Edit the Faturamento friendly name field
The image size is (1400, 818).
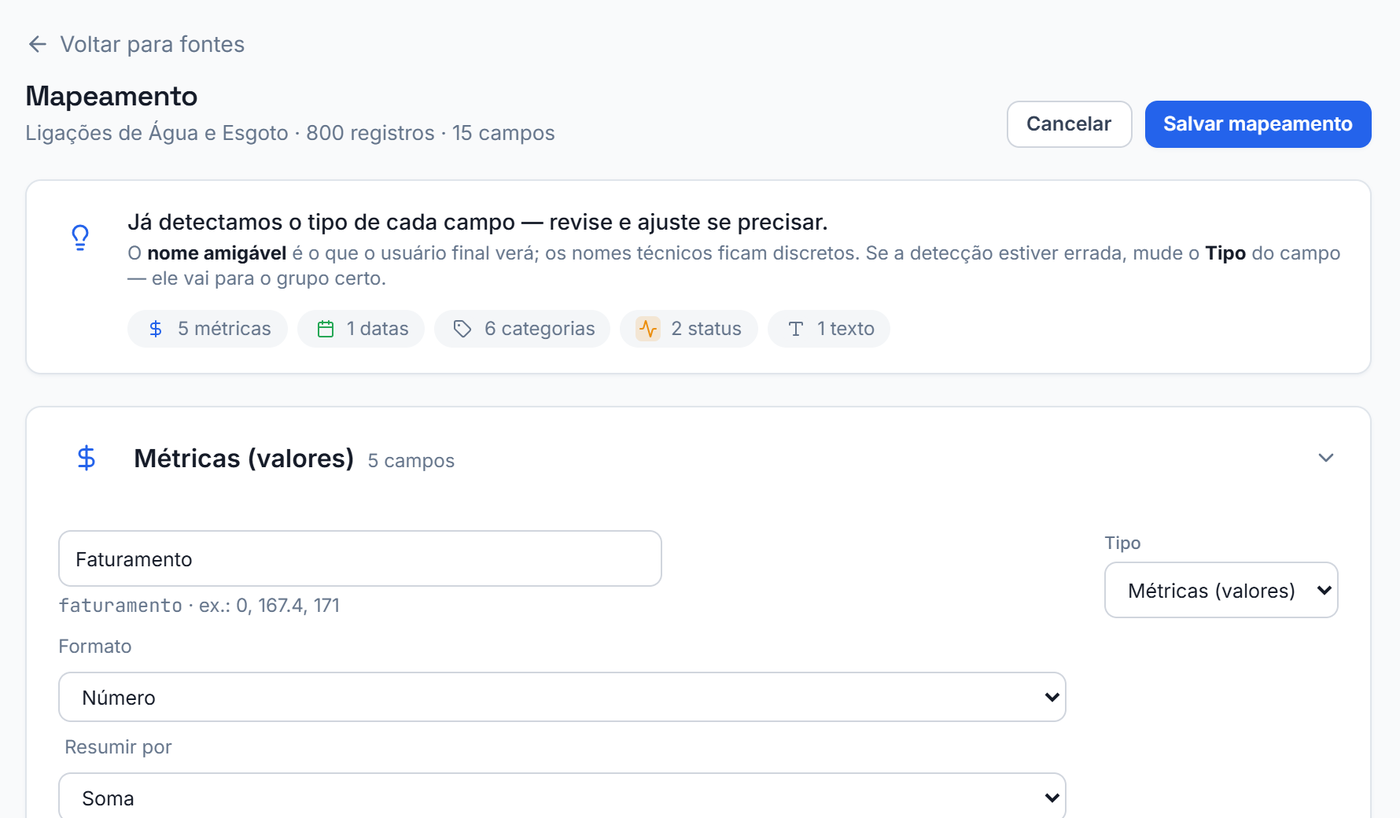tap(360, 558)
